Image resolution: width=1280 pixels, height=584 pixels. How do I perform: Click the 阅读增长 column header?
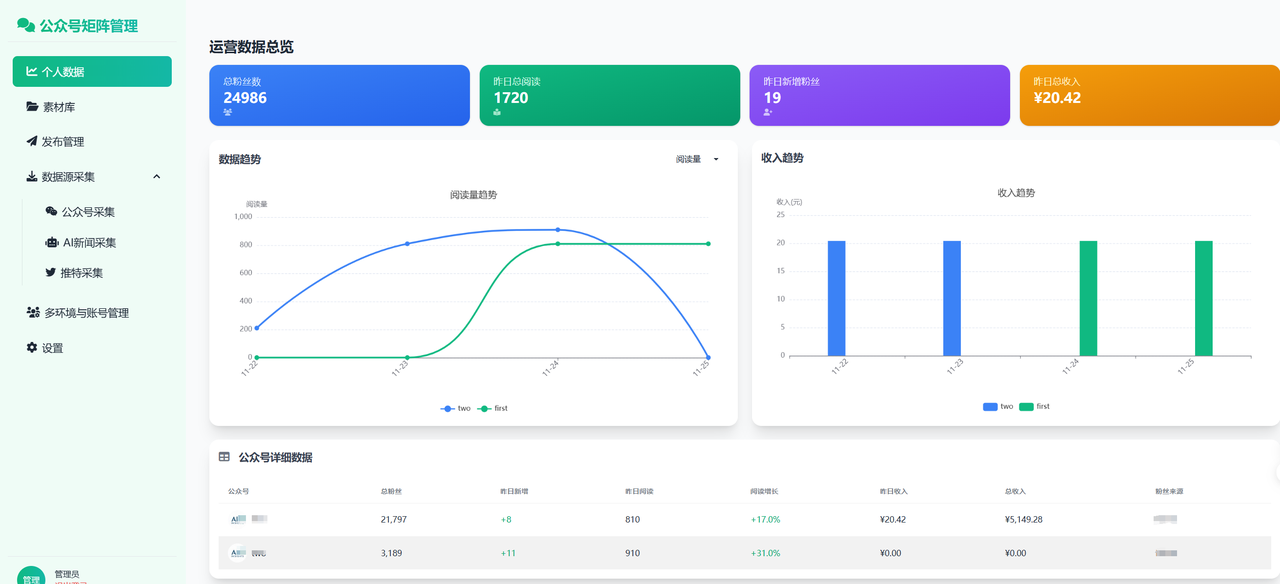[764, 491]
